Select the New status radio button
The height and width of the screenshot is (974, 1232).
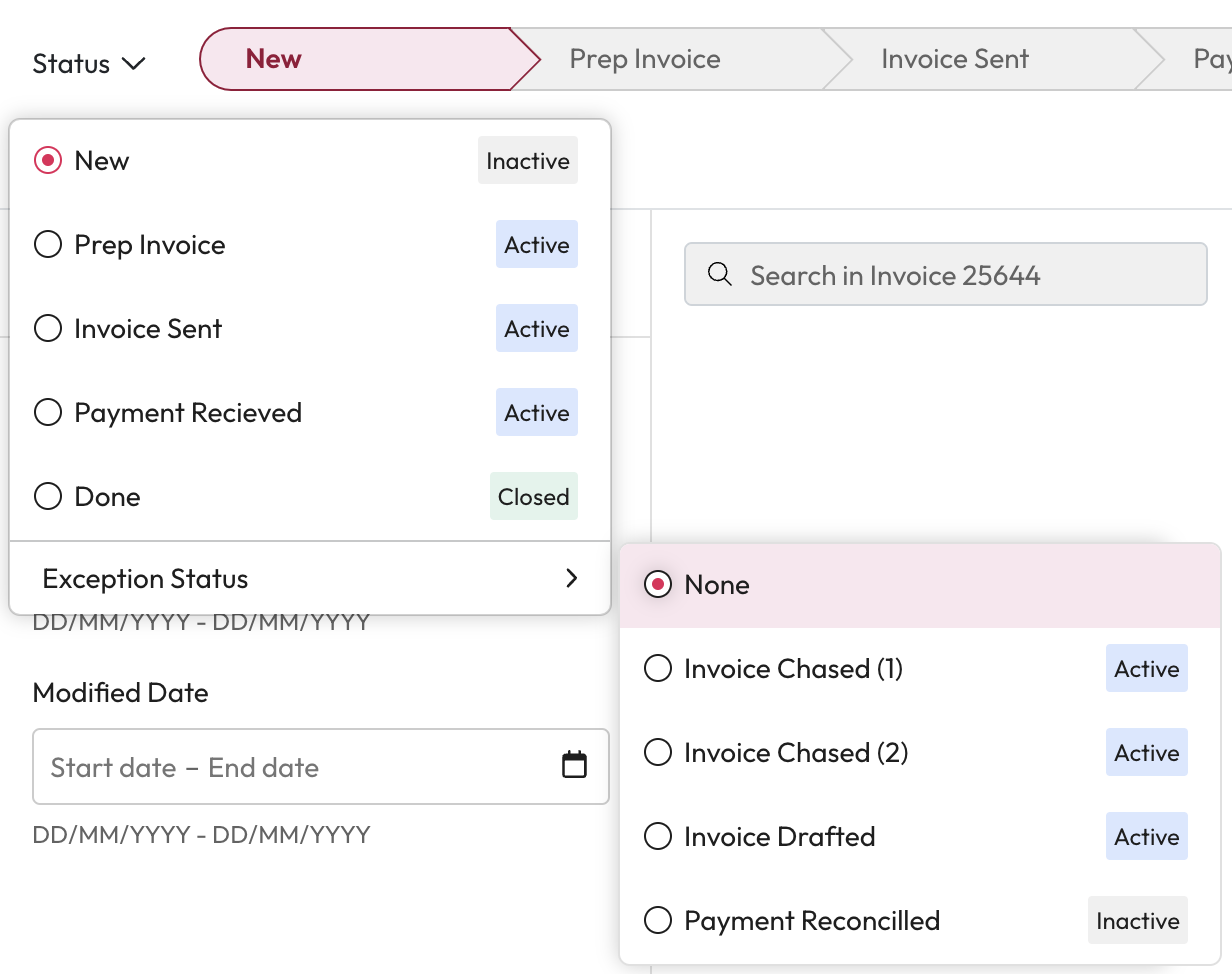pyautogui.click(x=48, y=161)
